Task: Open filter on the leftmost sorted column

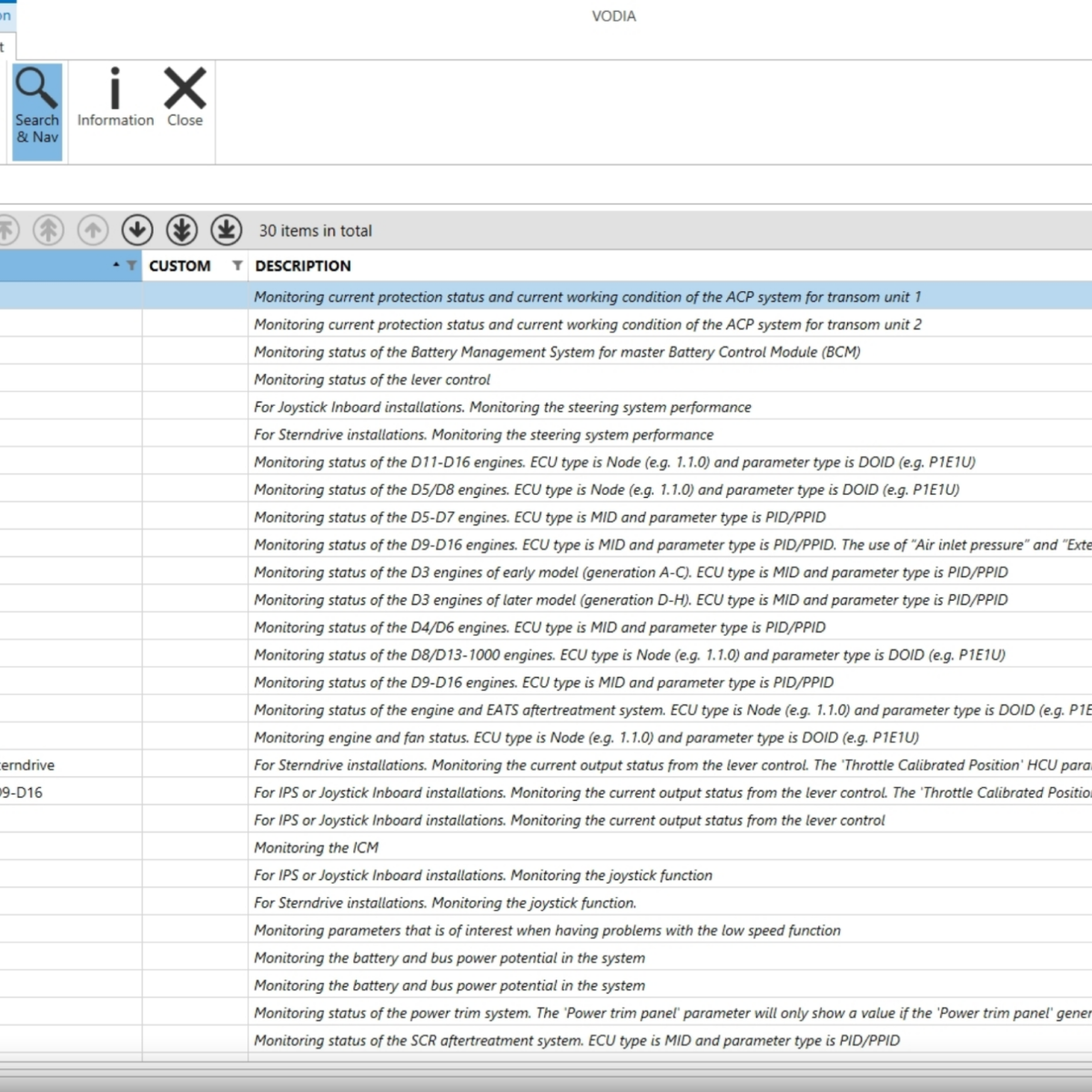Action: point(131,266)
